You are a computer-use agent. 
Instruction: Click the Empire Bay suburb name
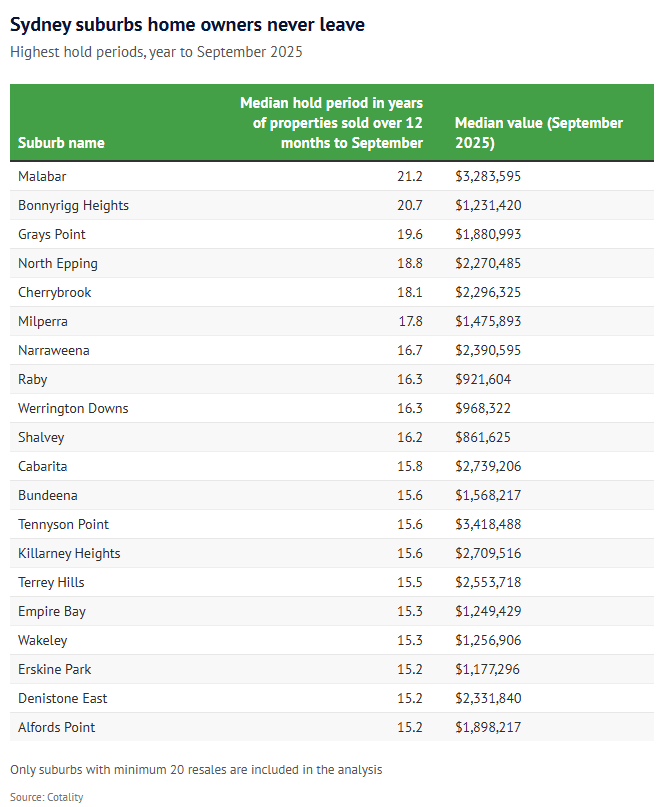[50, 611]
